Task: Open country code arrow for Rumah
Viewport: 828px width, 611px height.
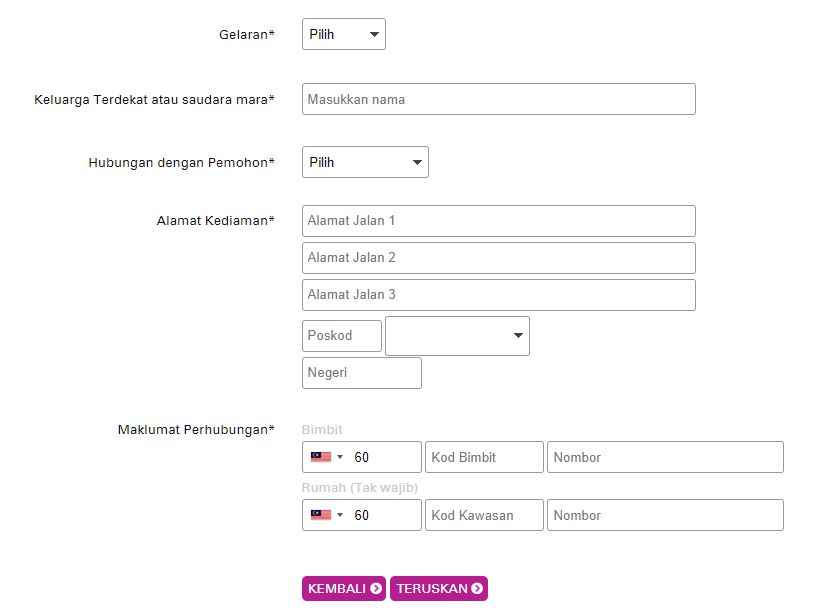Action: coord(339,516)
